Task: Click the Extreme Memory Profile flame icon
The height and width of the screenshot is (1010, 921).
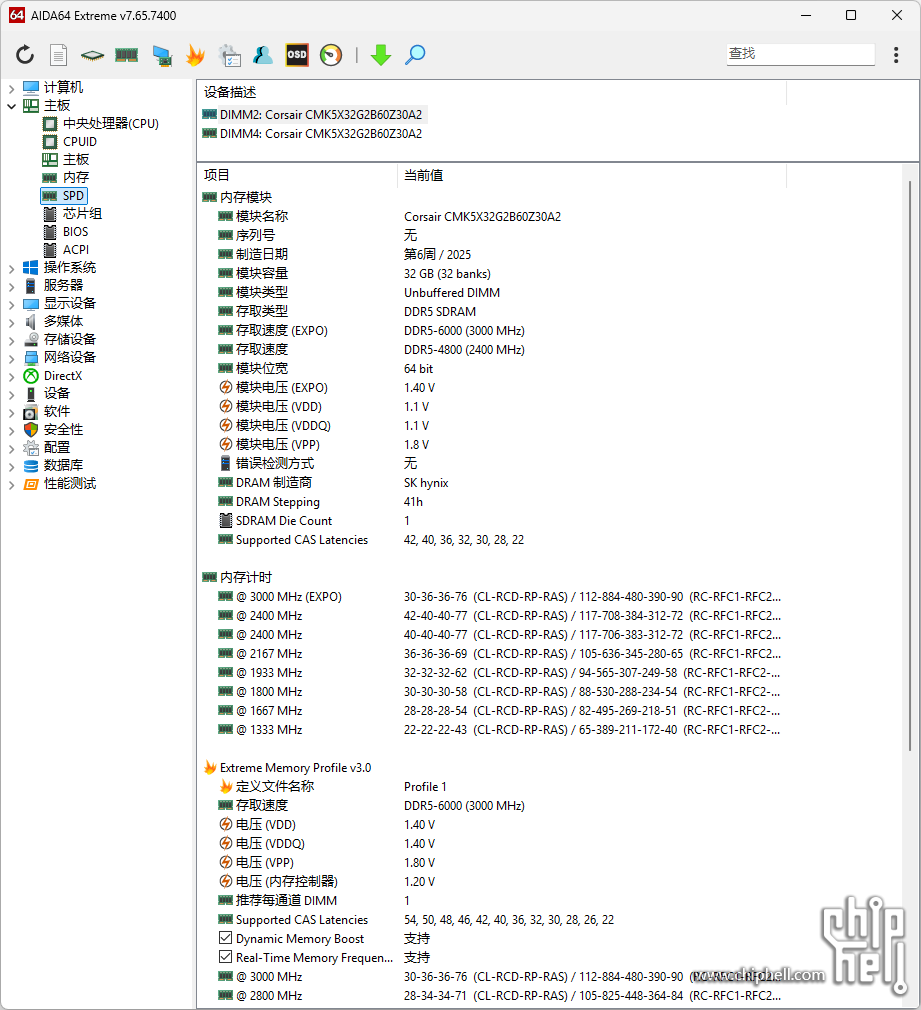Action: tap(210, 767)
